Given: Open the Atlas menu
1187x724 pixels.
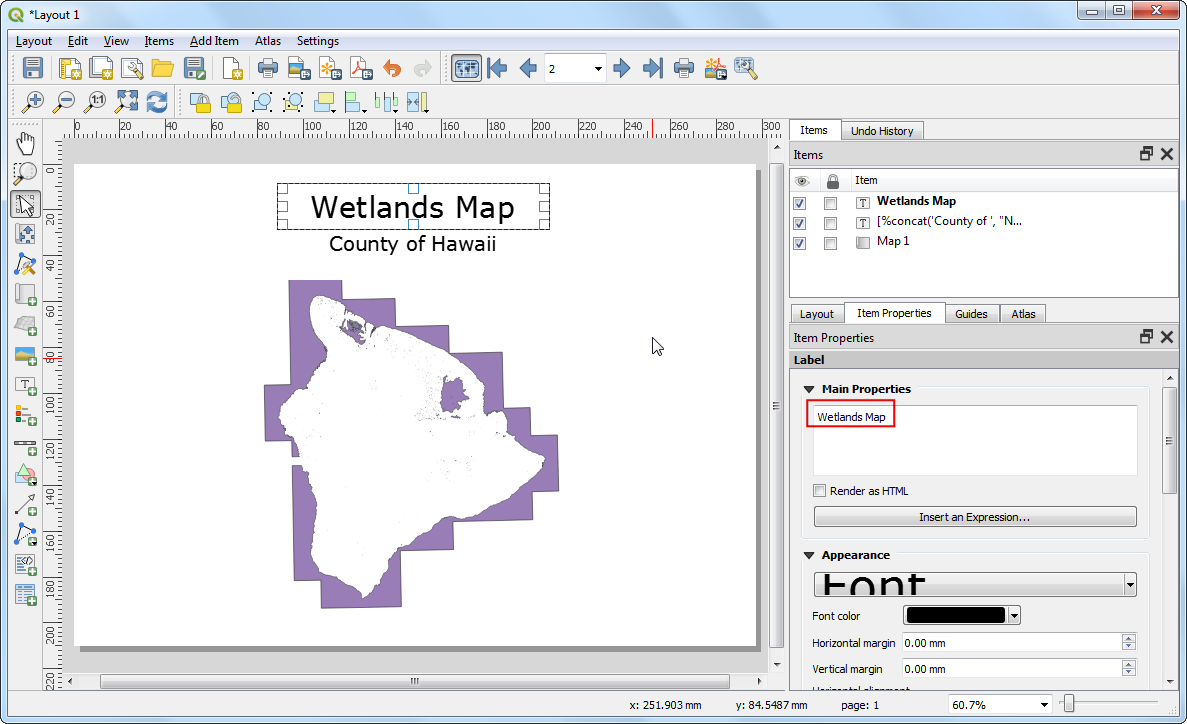Looking at the screenshot, I should pyautogui.click(x=267, y=41).
